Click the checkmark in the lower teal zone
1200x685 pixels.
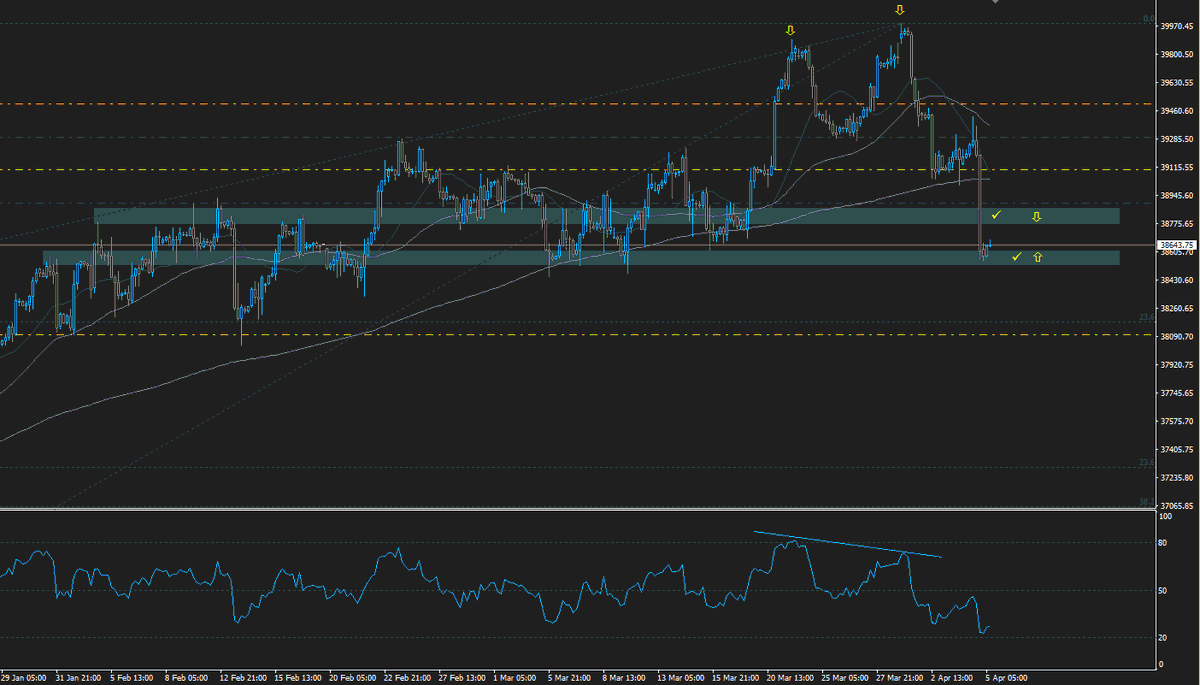1016,257
